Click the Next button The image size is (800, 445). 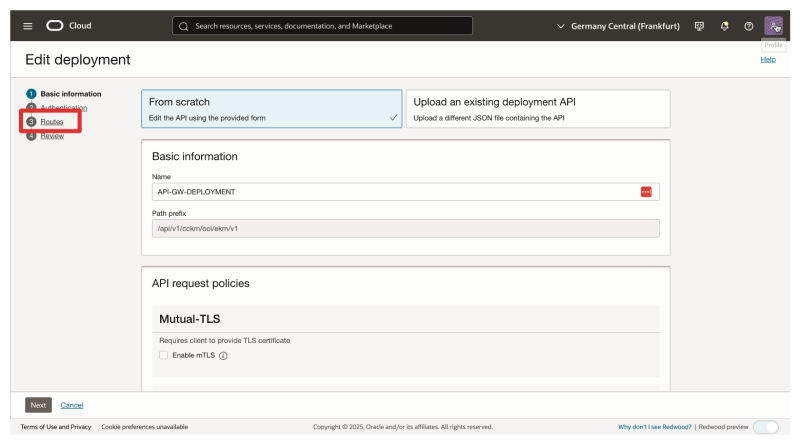coord(38,405)
